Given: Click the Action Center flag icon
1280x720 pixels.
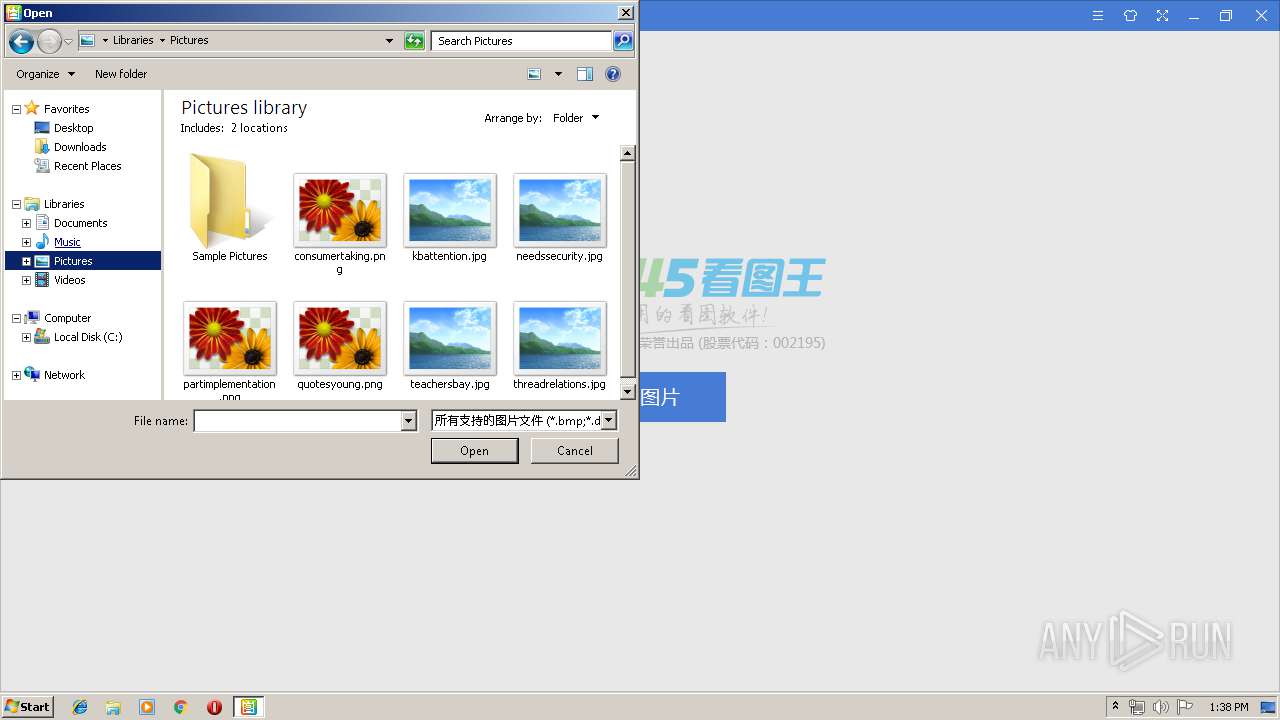Looking at the screenshot, I should (x=1184, y=707).
